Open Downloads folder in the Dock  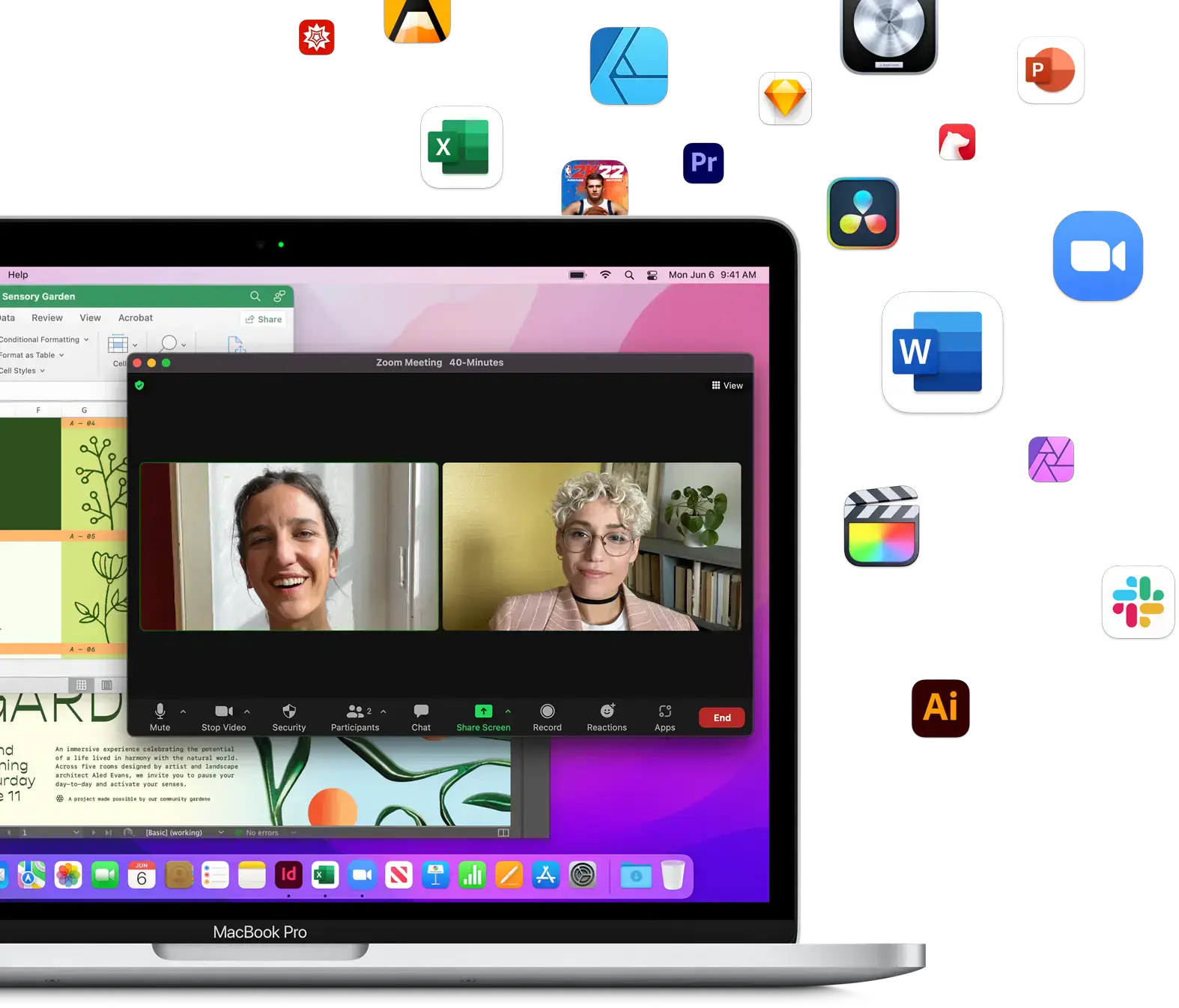tap(636, 875)
